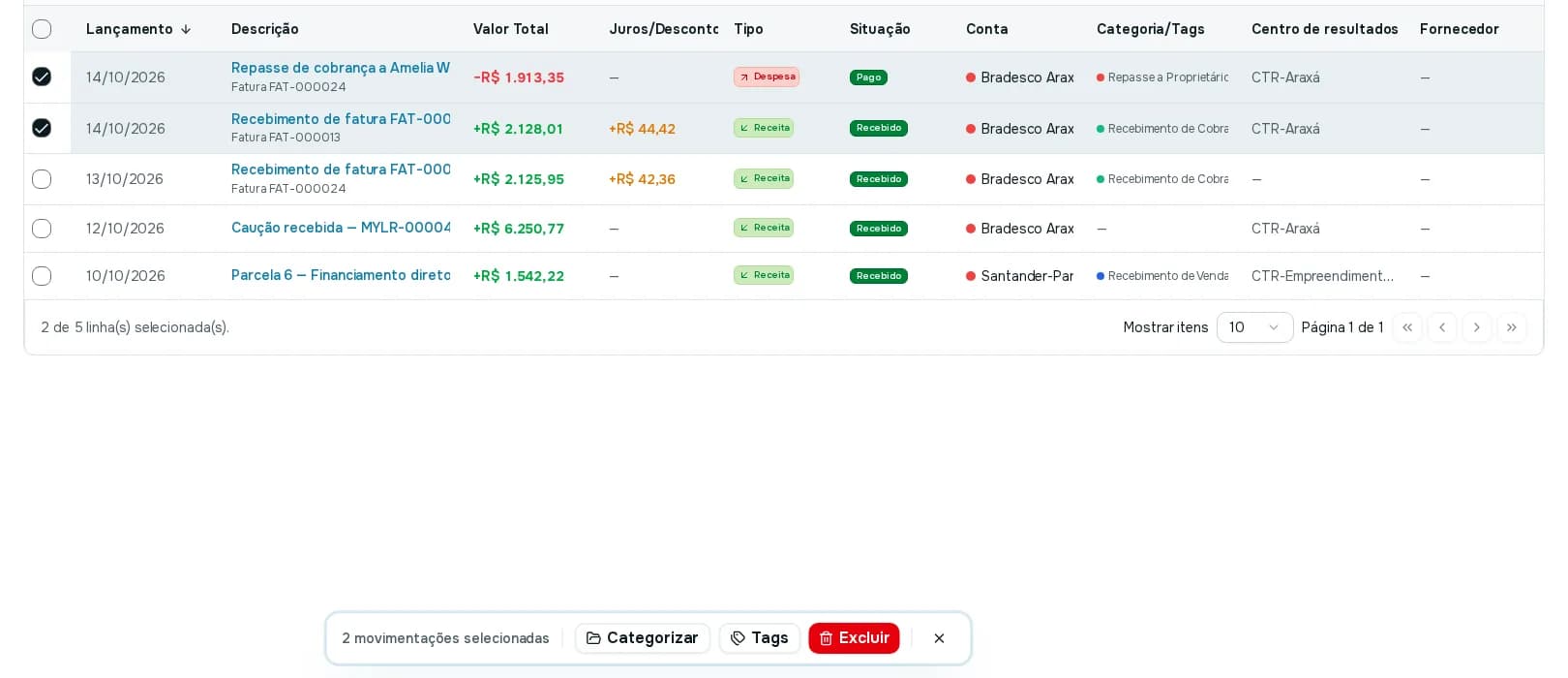1568x678 pixels.
Task: Click the Despesa type badge in first row
Action: [x=767, y=77]
